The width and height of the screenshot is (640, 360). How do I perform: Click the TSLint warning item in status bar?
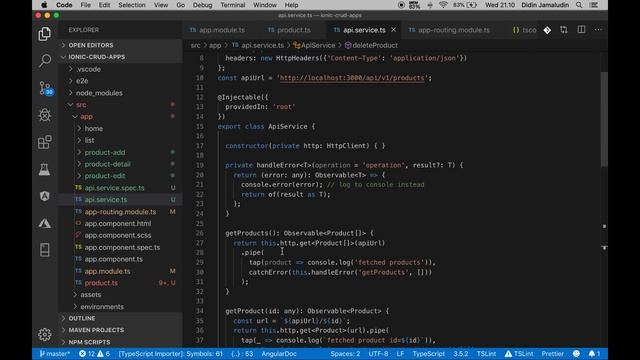point(519,354)
